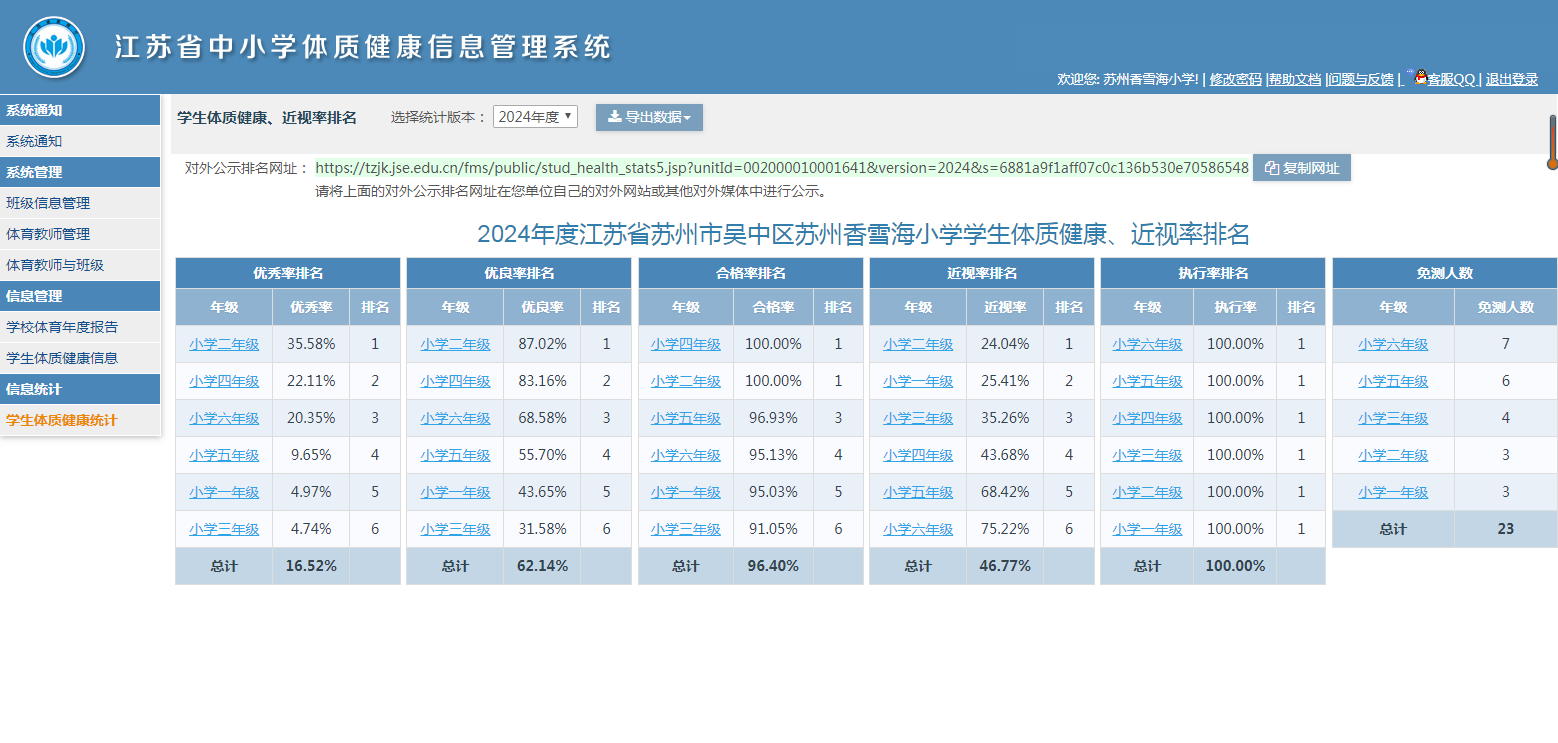Open 小学四年级 link in 合格率排名 table

686,344
